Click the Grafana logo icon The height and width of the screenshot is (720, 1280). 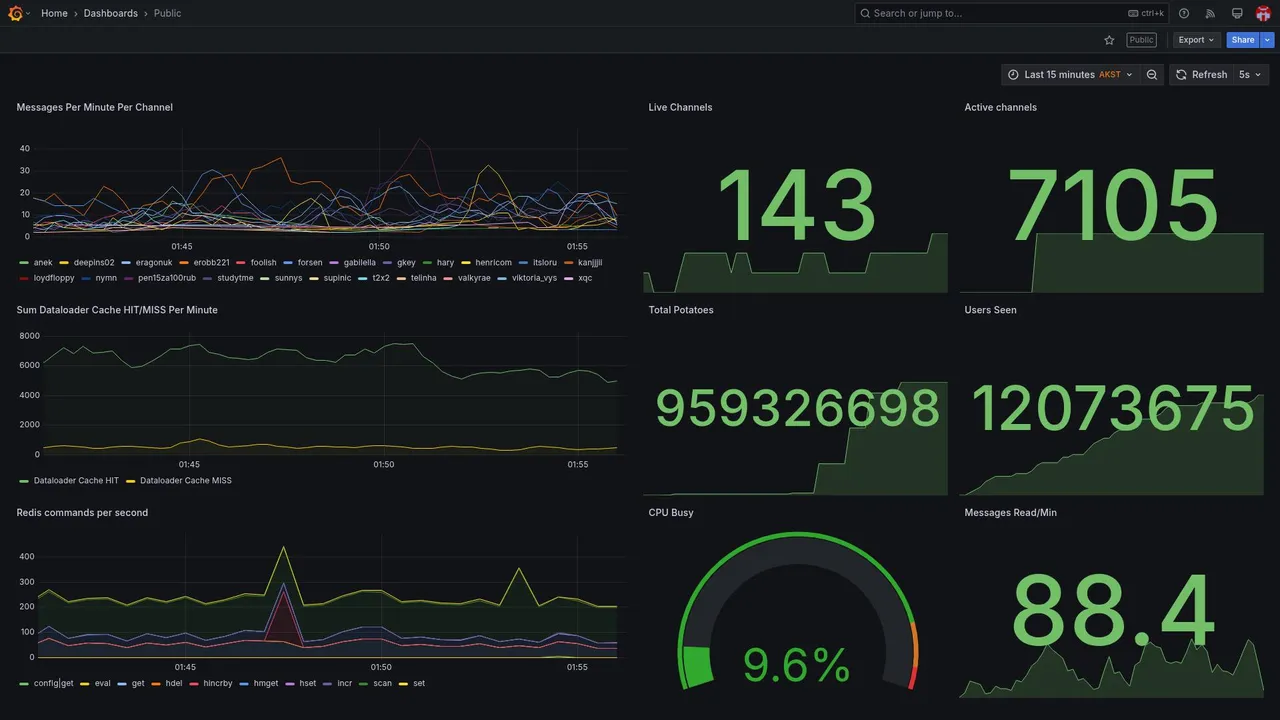coord(15,13)
